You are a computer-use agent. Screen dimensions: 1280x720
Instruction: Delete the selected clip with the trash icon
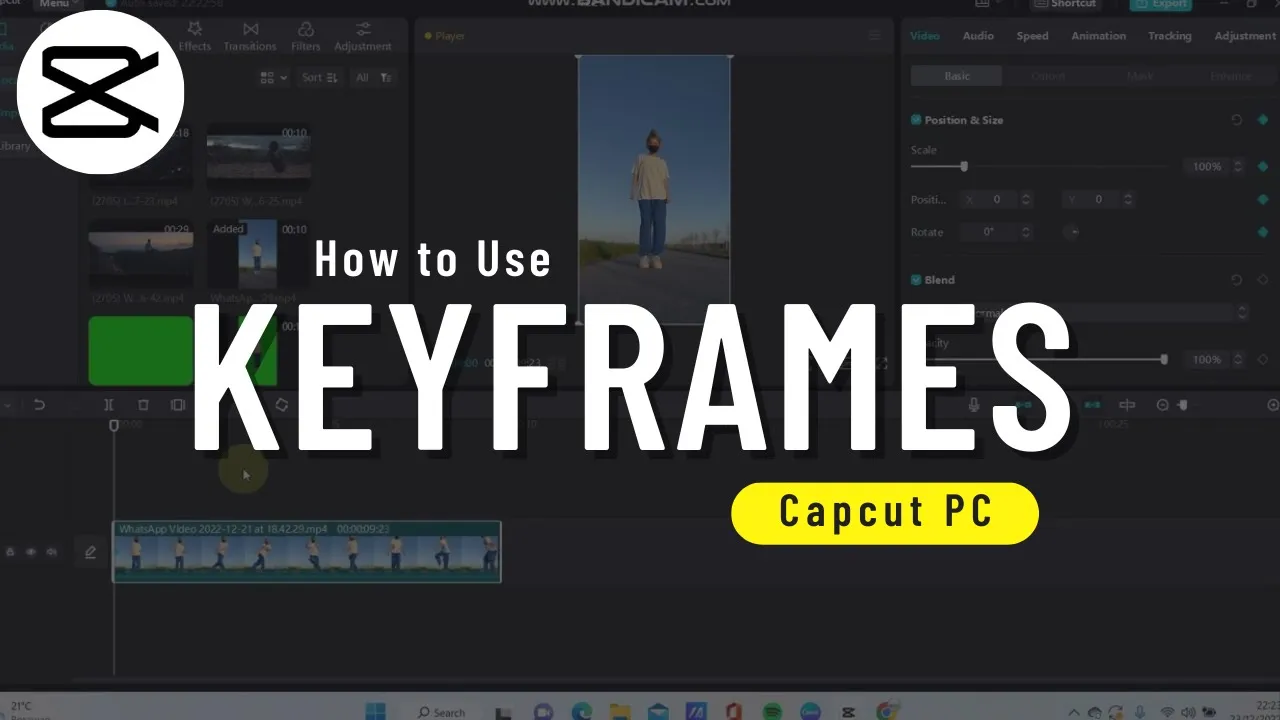click(x=143, y=405)
